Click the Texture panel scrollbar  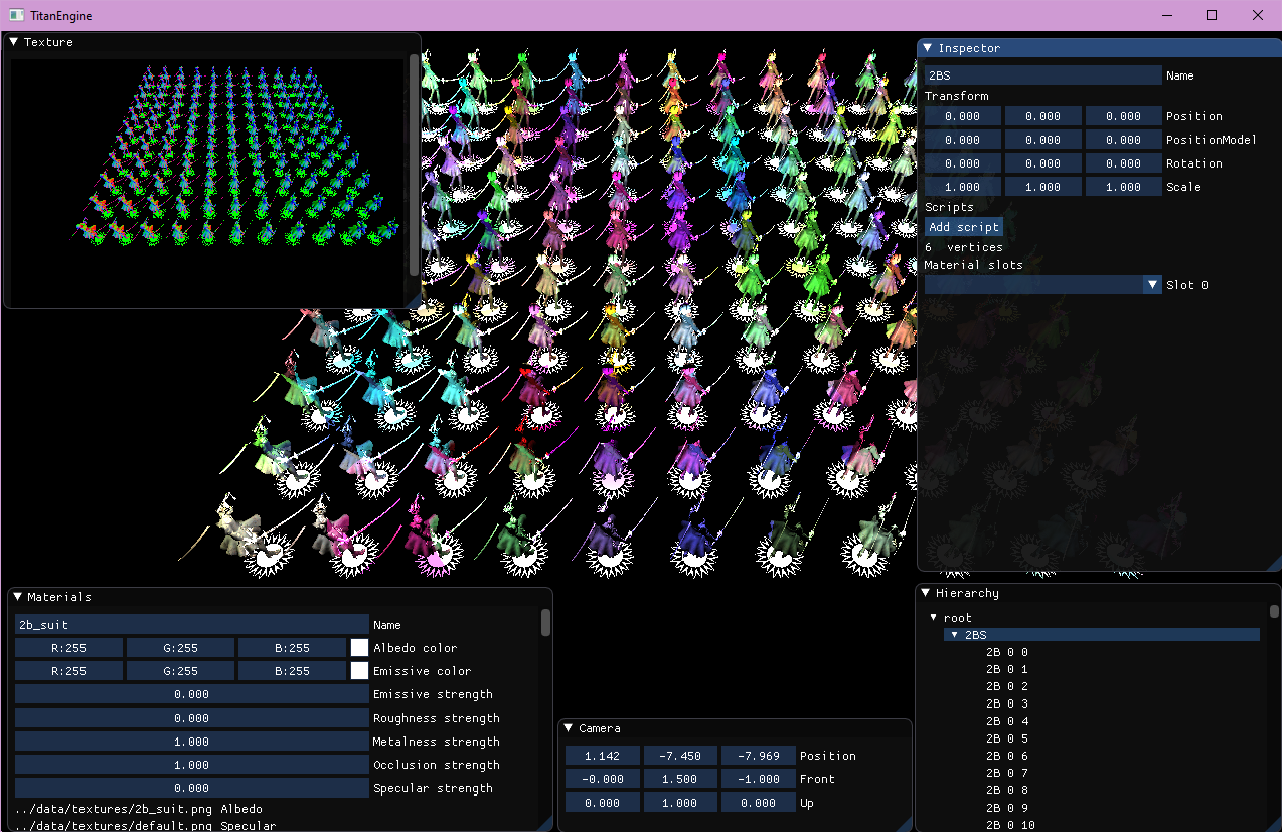pos(414,165)
